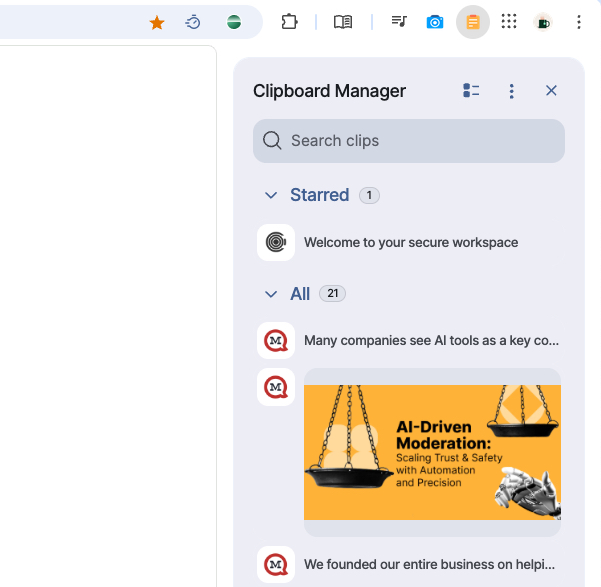Open the Extensions puzzle piece menu
The image size is (601, 587).
pos(289,22)
